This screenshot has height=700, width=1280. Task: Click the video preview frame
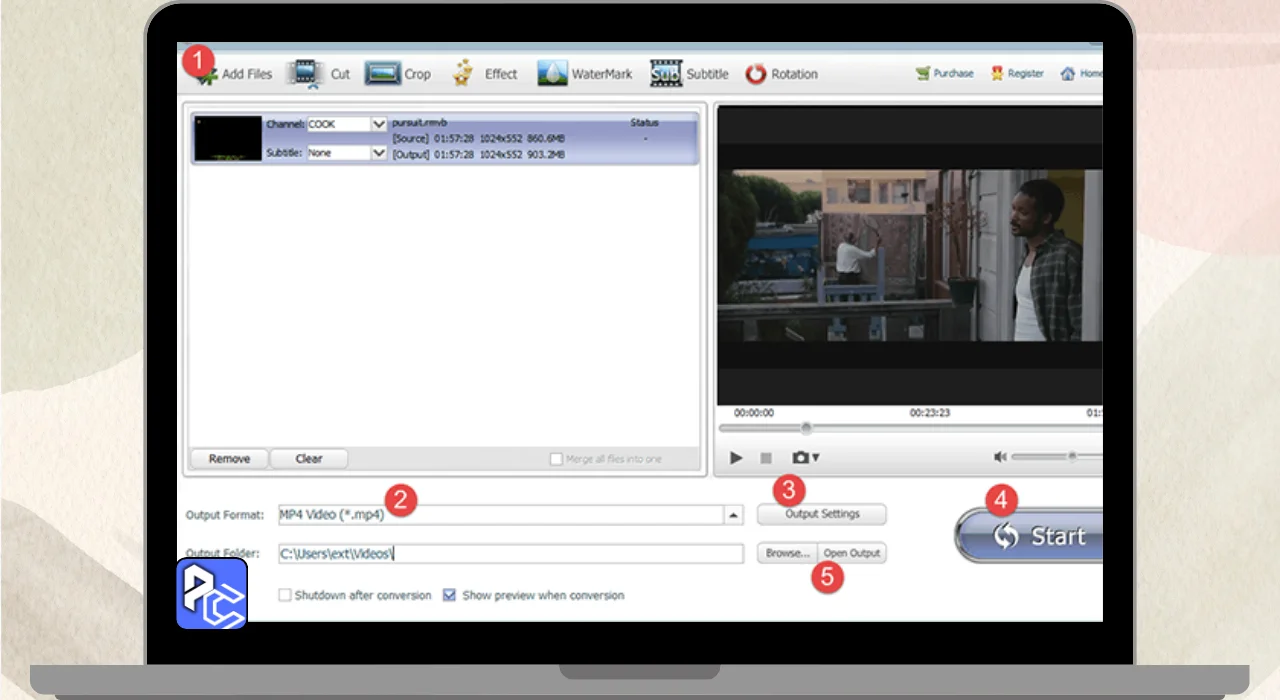910,256
